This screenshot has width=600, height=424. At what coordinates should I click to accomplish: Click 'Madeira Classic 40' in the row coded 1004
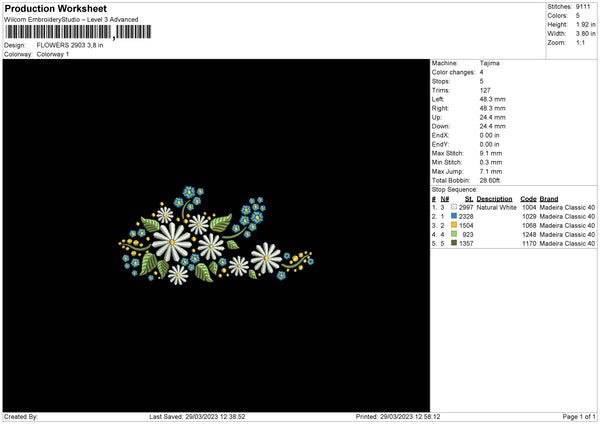click(567, 207)
